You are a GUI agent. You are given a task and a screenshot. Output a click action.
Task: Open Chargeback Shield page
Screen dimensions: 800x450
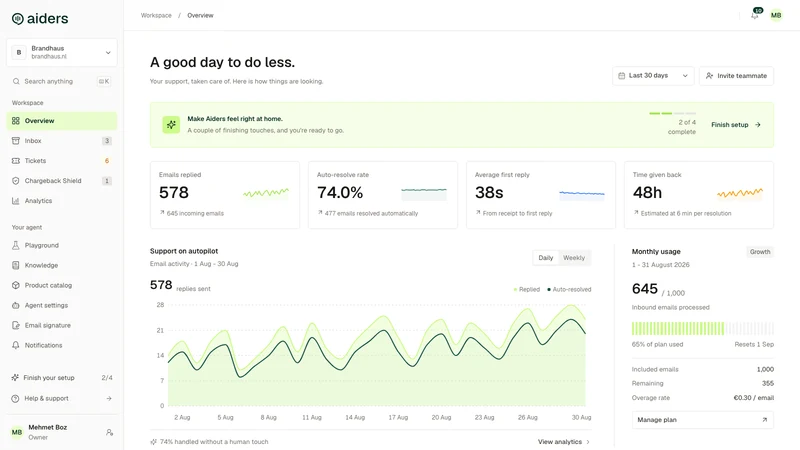pos(62,181)
